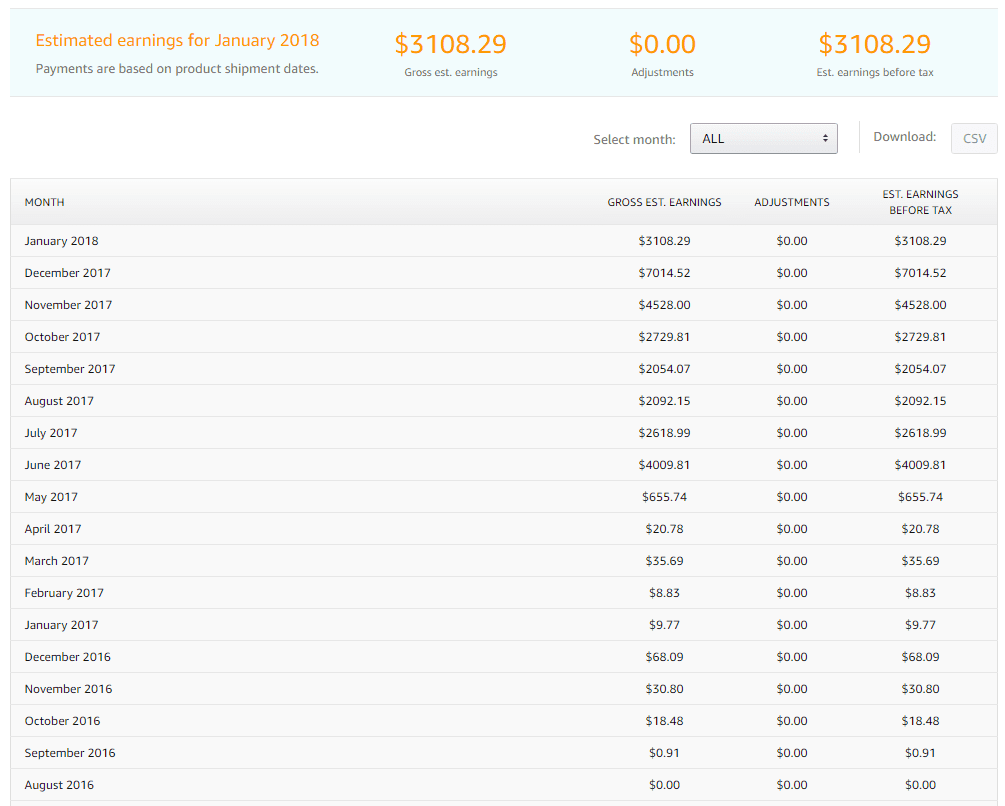Select the April 2017 month row label
This screenshot has height=806, width=1005.
53,529
